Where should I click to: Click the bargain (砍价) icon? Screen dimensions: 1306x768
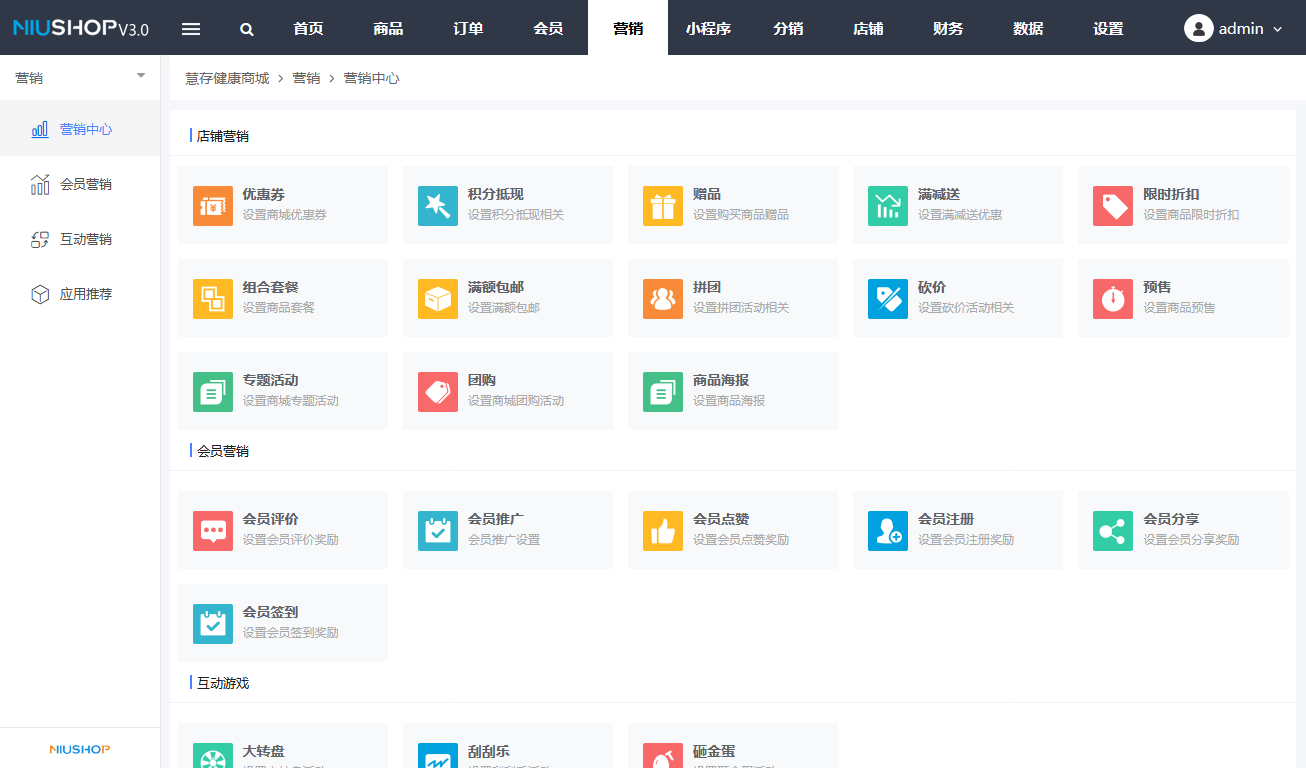887,298
